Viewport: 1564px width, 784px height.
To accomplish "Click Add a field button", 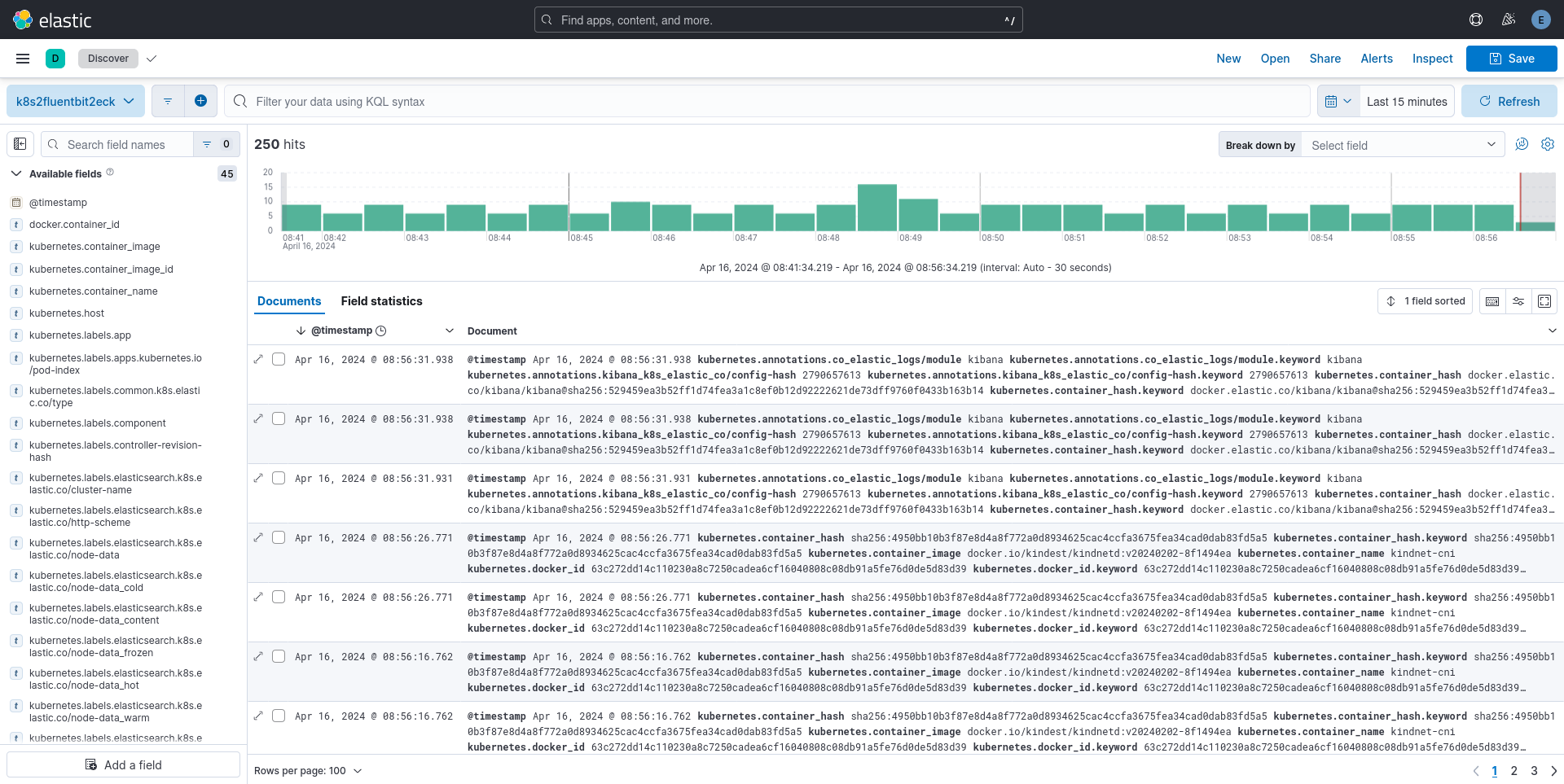I will click(x=124, y=764).
